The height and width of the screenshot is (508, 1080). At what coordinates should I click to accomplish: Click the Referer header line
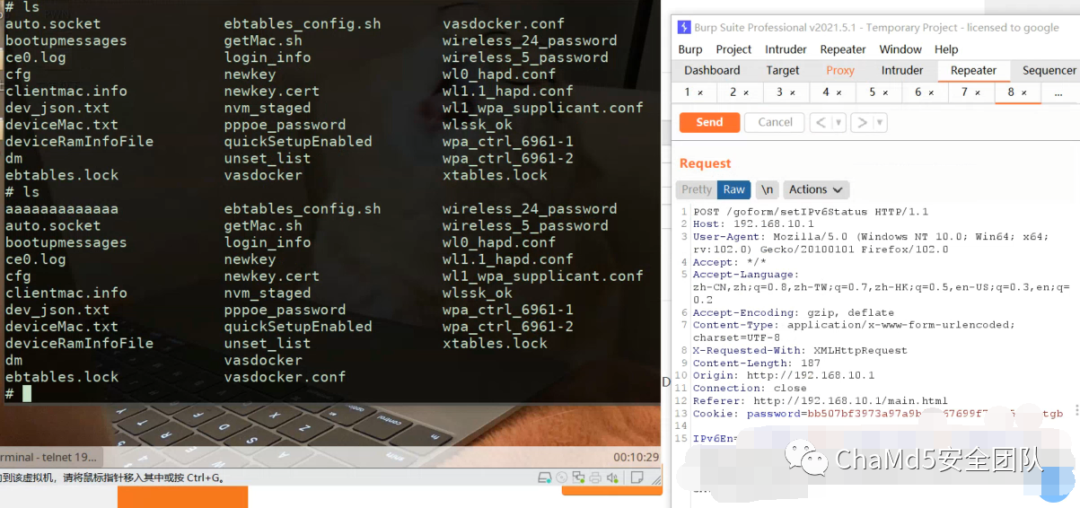click(820, 401)
